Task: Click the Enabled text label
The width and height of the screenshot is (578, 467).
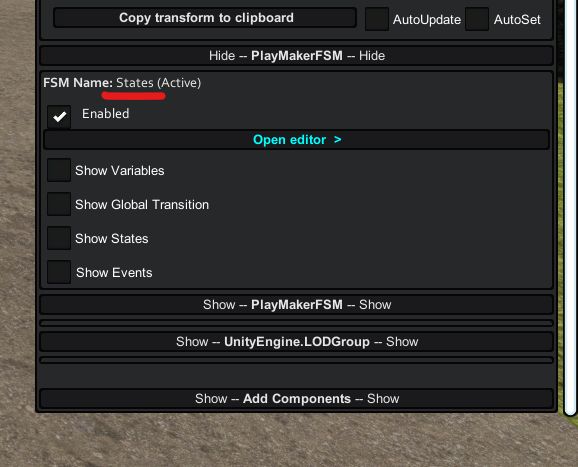Action: (x=105, y=114)
